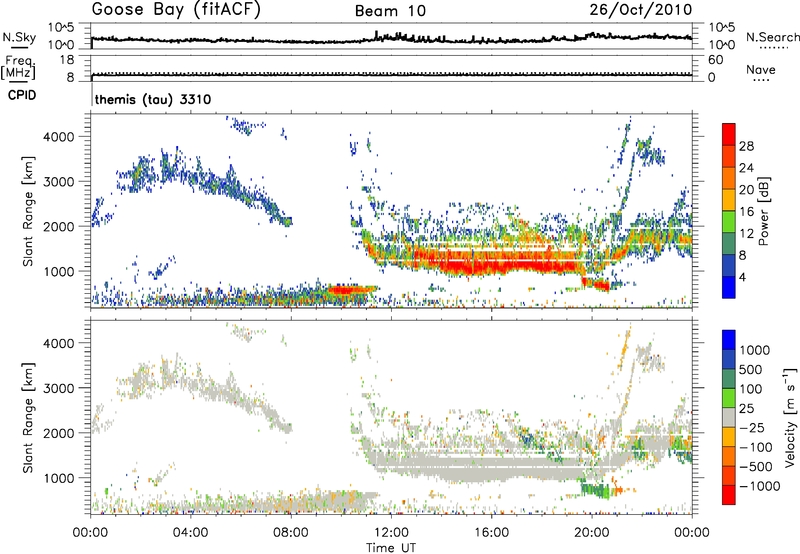Click the "18" frequency axis tick
800x554 pixels.
tap(67, 60)
